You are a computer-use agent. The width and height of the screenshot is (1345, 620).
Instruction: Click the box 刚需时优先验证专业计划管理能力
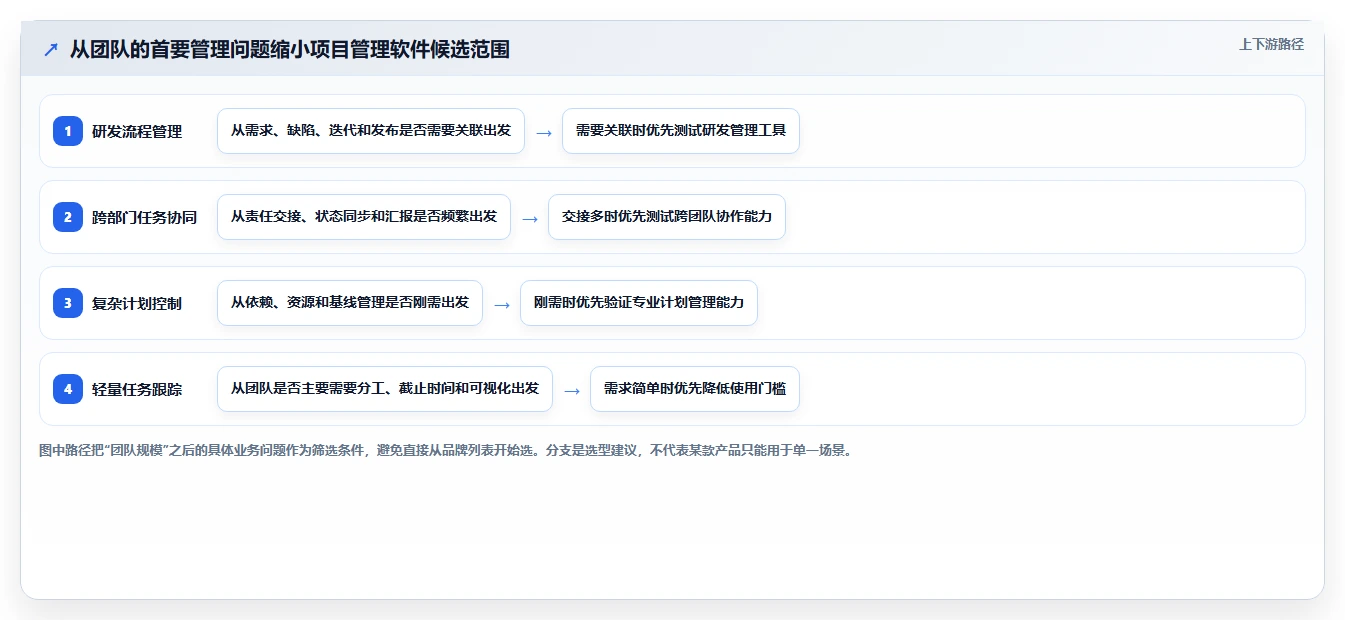point(639,303)
